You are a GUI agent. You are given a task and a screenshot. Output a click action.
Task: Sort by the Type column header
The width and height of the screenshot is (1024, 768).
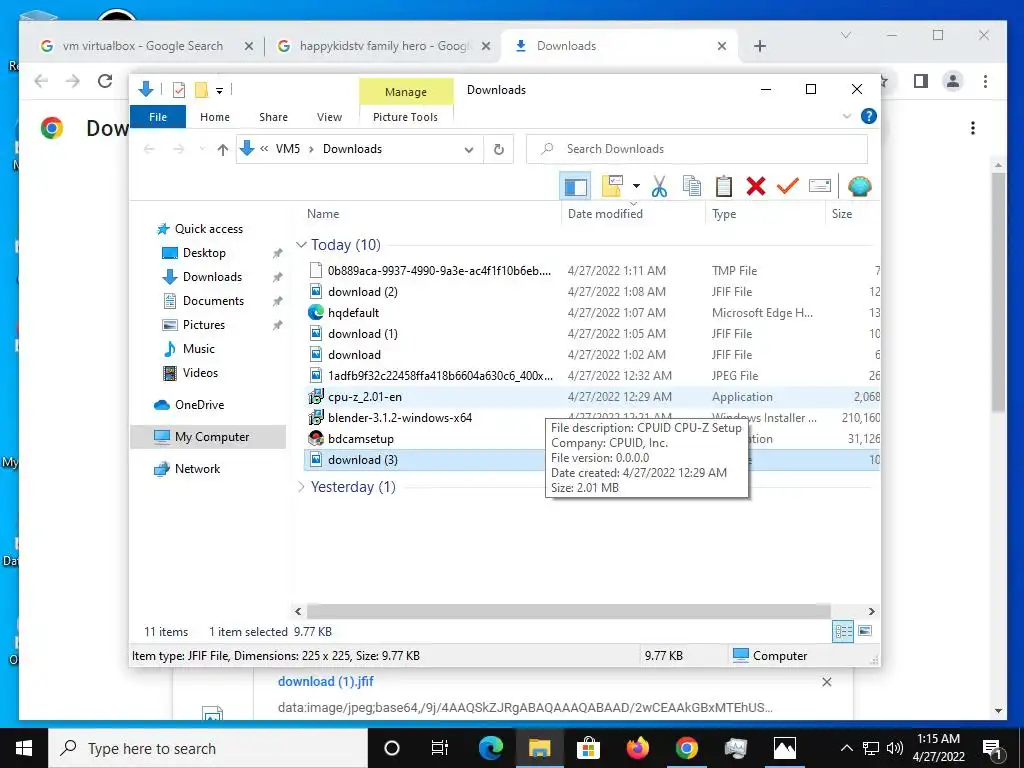pyautogui.click(x=724, y=214)
